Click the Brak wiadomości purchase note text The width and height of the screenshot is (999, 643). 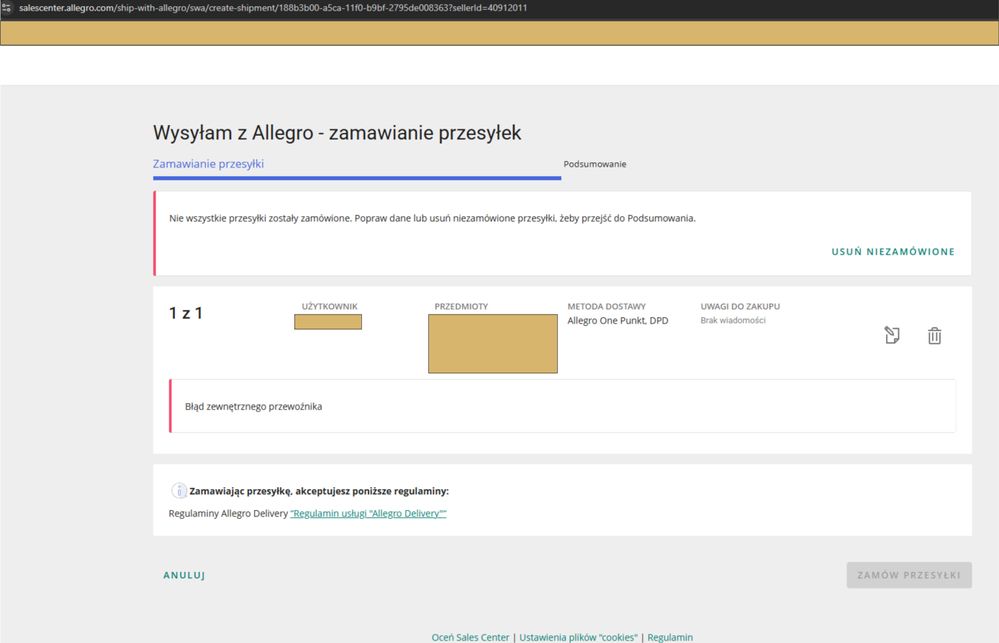(x=733, y=321)
